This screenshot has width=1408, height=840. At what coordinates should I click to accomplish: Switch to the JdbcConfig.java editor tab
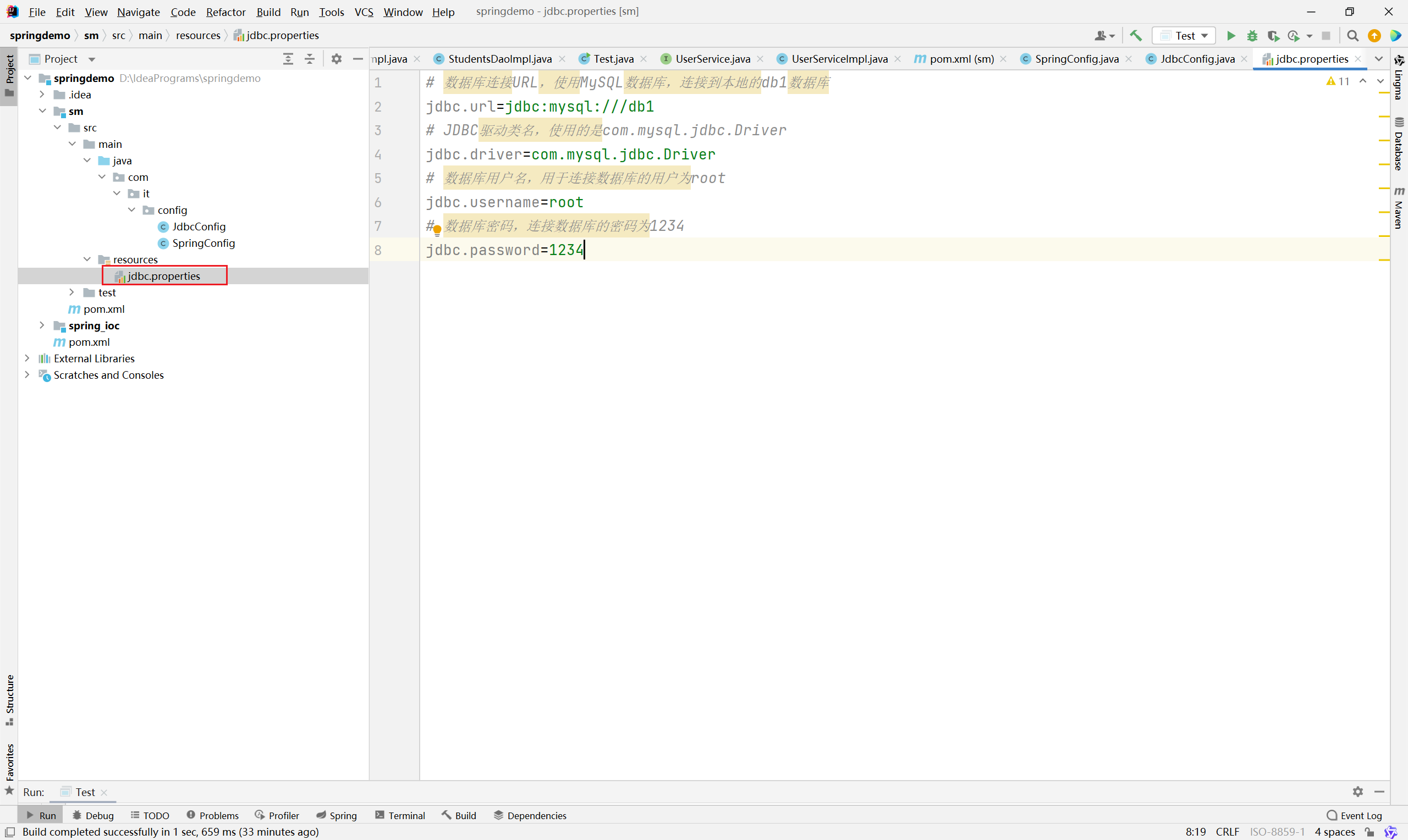[x=1197, y=59]
